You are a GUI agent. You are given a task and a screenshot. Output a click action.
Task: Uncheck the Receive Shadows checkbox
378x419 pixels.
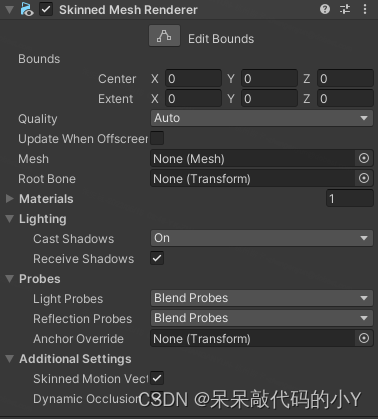pos(157,258)
